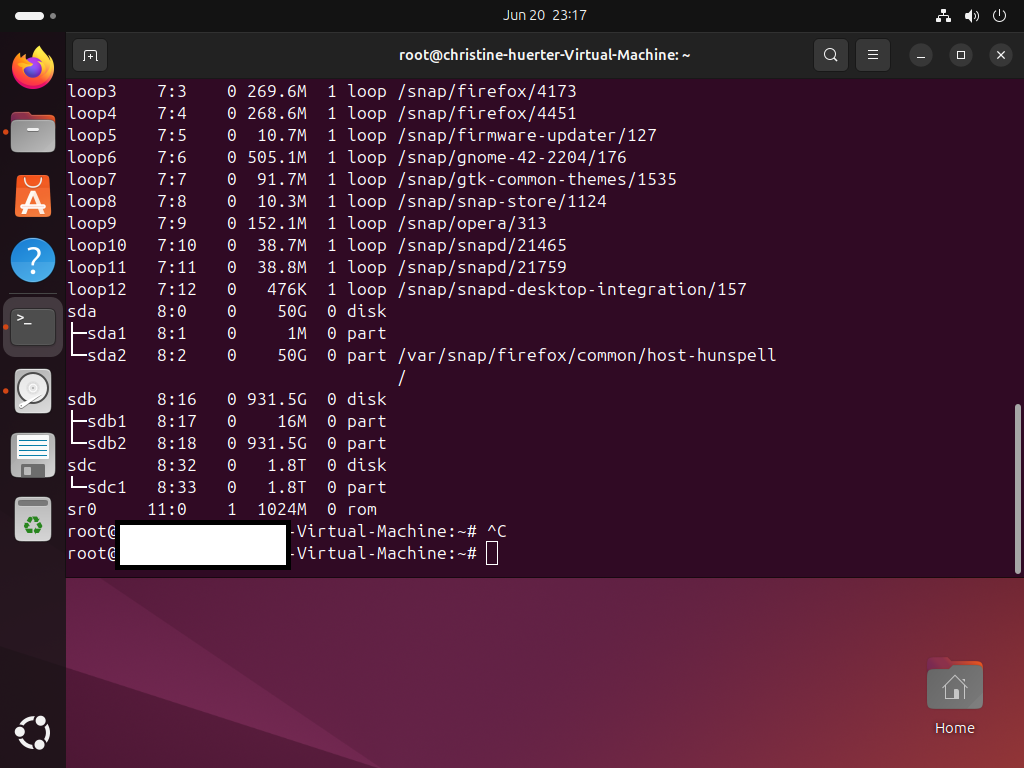This screenshot has height=768, width=1024.
Task: Click the device name sr0
Action: pos(82,509)
